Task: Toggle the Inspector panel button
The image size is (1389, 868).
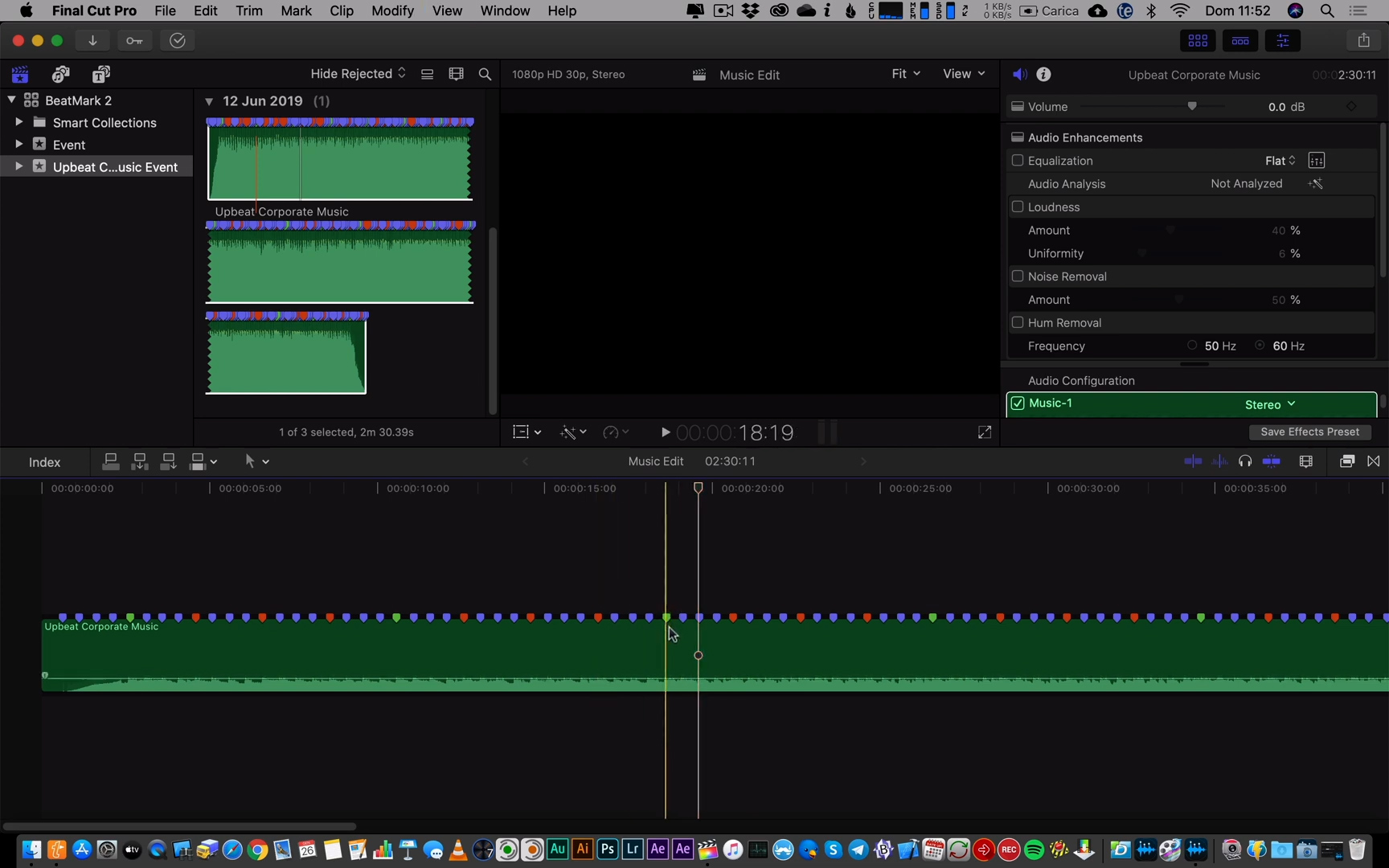Action: [x=1283, y=40]
